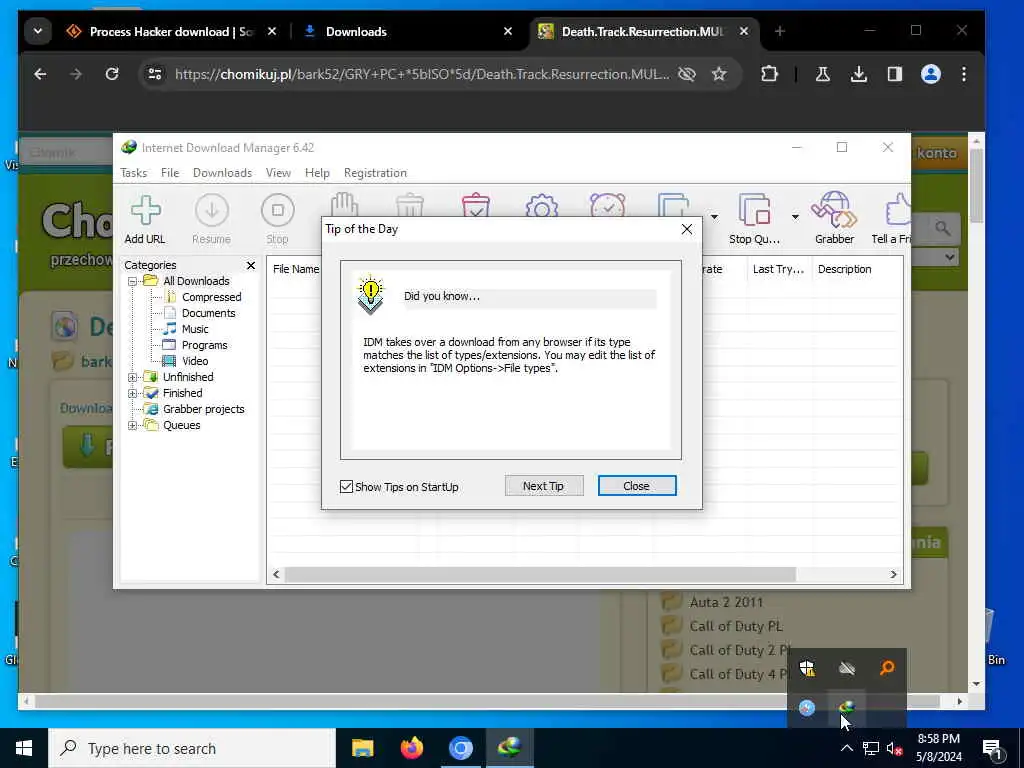This screenshot has height=768, width=1024.
Task: Open the Help menu
Action: tap(317, 173)
